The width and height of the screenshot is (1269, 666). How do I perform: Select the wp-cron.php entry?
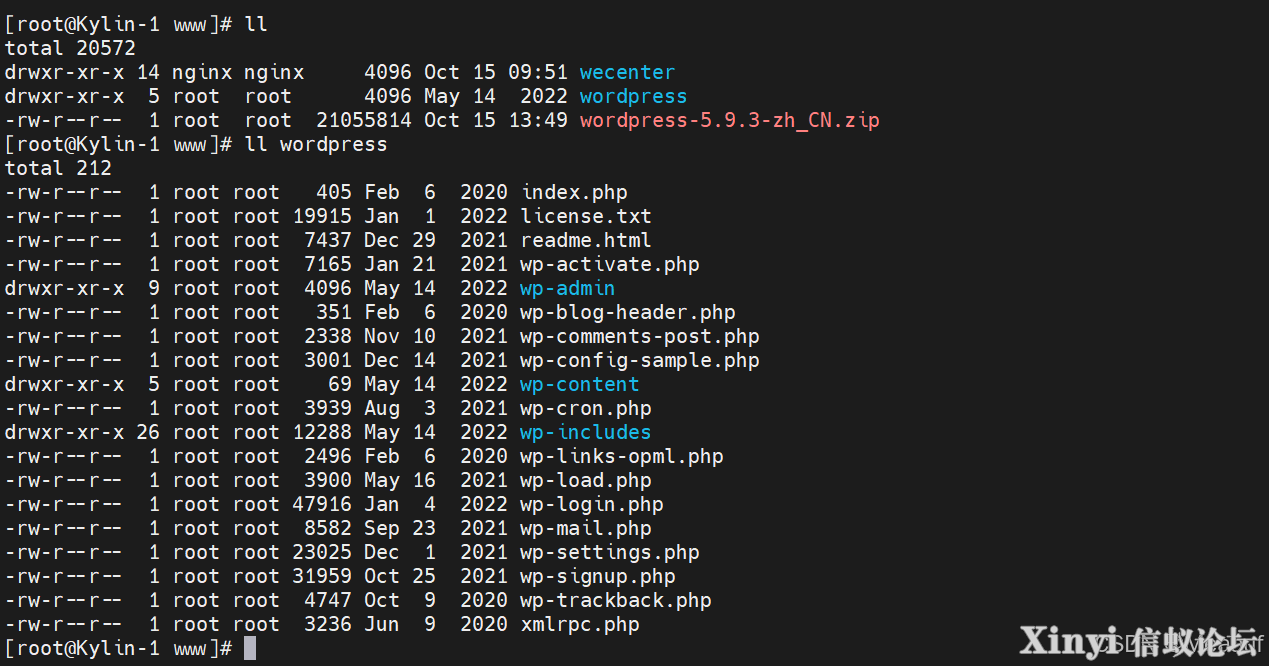(x=585, y=409)
